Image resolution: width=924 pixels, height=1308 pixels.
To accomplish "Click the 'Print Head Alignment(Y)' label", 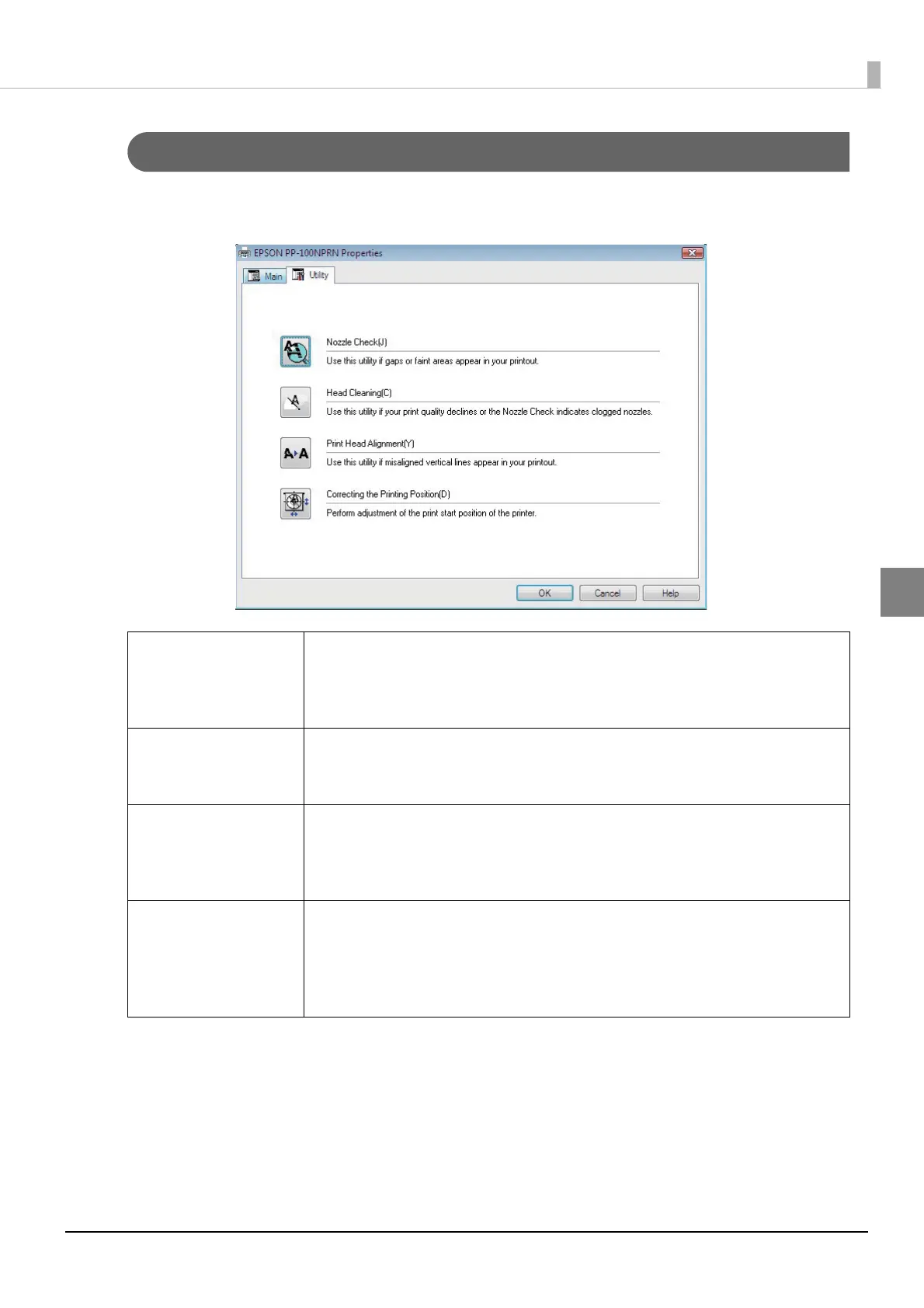I will (370, 444).
